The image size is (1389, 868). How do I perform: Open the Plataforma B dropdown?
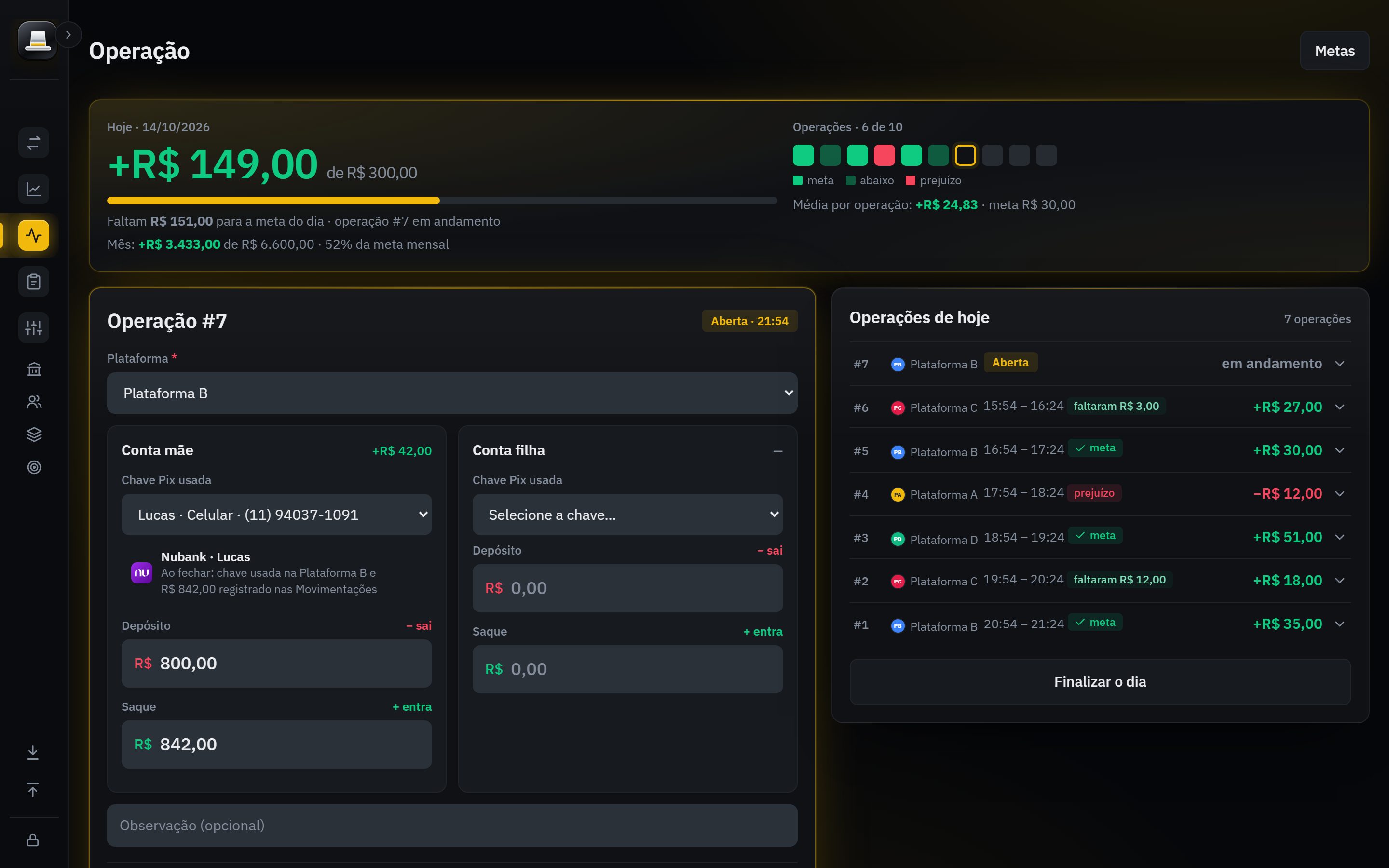(x=452, y=393)
